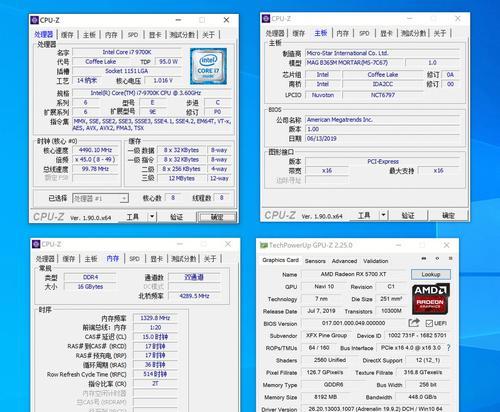The width and height of the screenshot is (500, 412).
Task: Expand 工具 arrow in processor CPU-Z window
Action: (x=152, y=217)
